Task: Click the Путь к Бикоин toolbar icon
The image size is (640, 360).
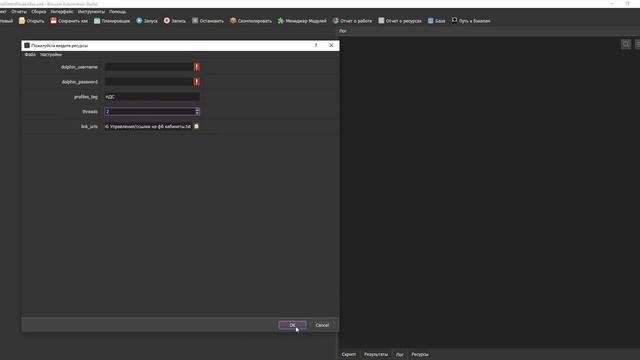Action: point(454,20)
